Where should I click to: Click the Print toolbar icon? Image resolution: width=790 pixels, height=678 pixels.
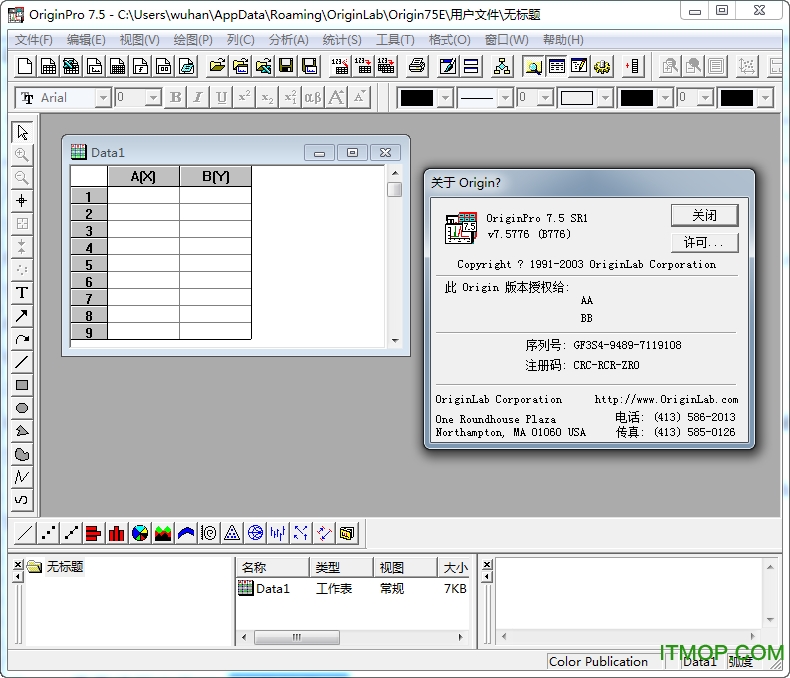[417, 66]
